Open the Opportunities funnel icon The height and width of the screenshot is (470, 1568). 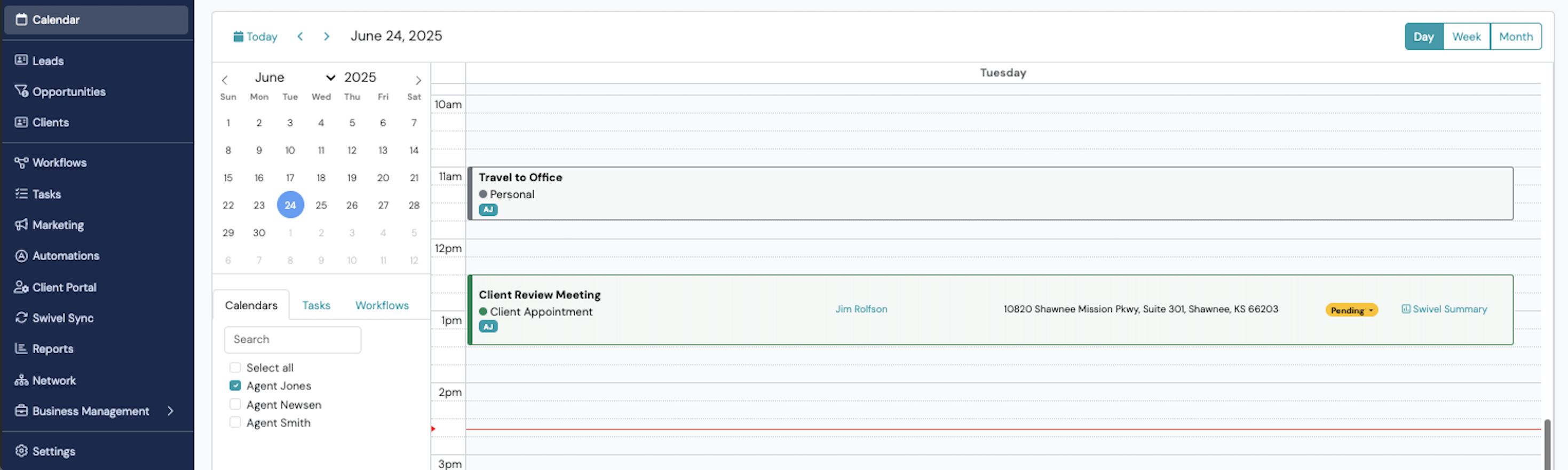(x=21, y=91)
